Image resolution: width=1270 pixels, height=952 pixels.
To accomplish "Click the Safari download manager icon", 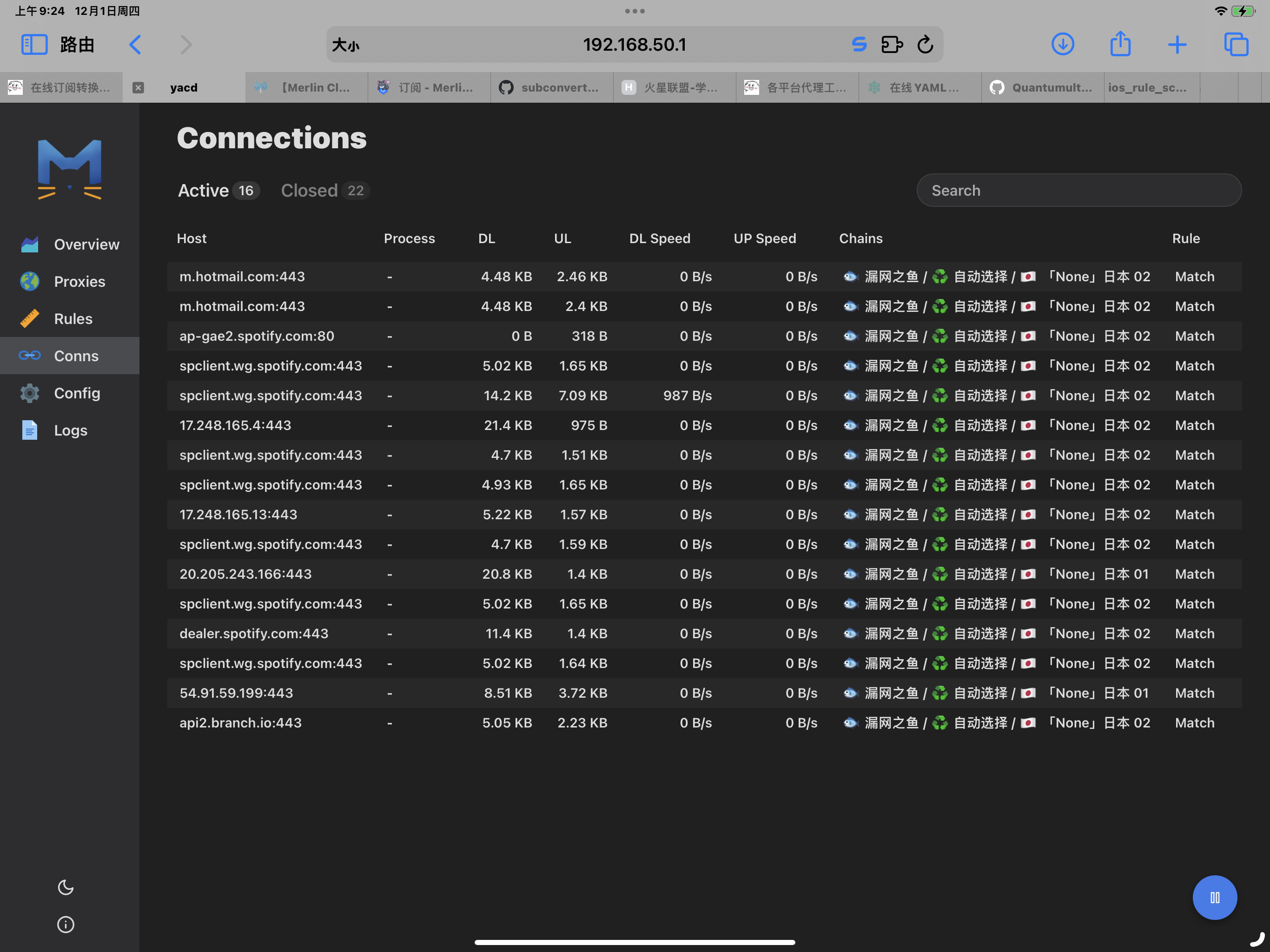I will [x=1063, y=44].
